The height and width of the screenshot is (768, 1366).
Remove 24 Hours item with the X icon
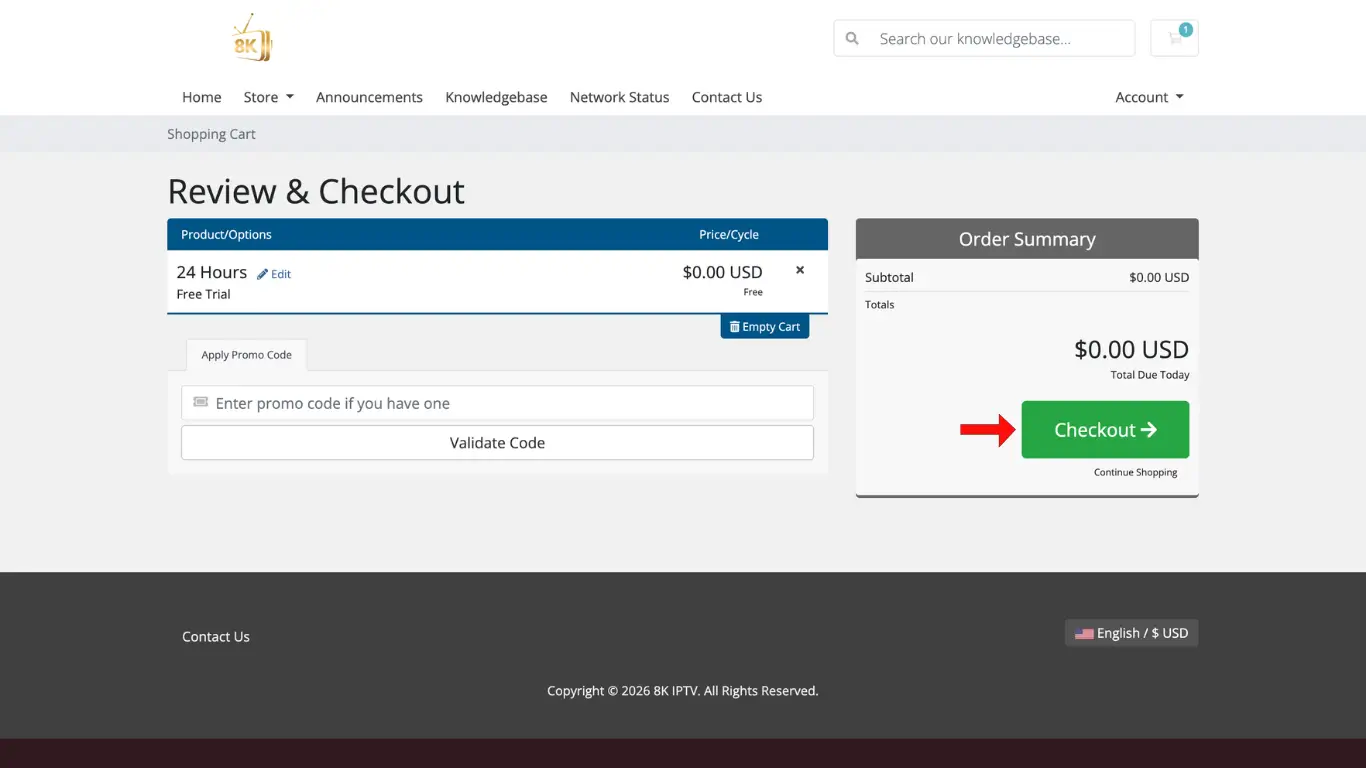click(800, 270)
